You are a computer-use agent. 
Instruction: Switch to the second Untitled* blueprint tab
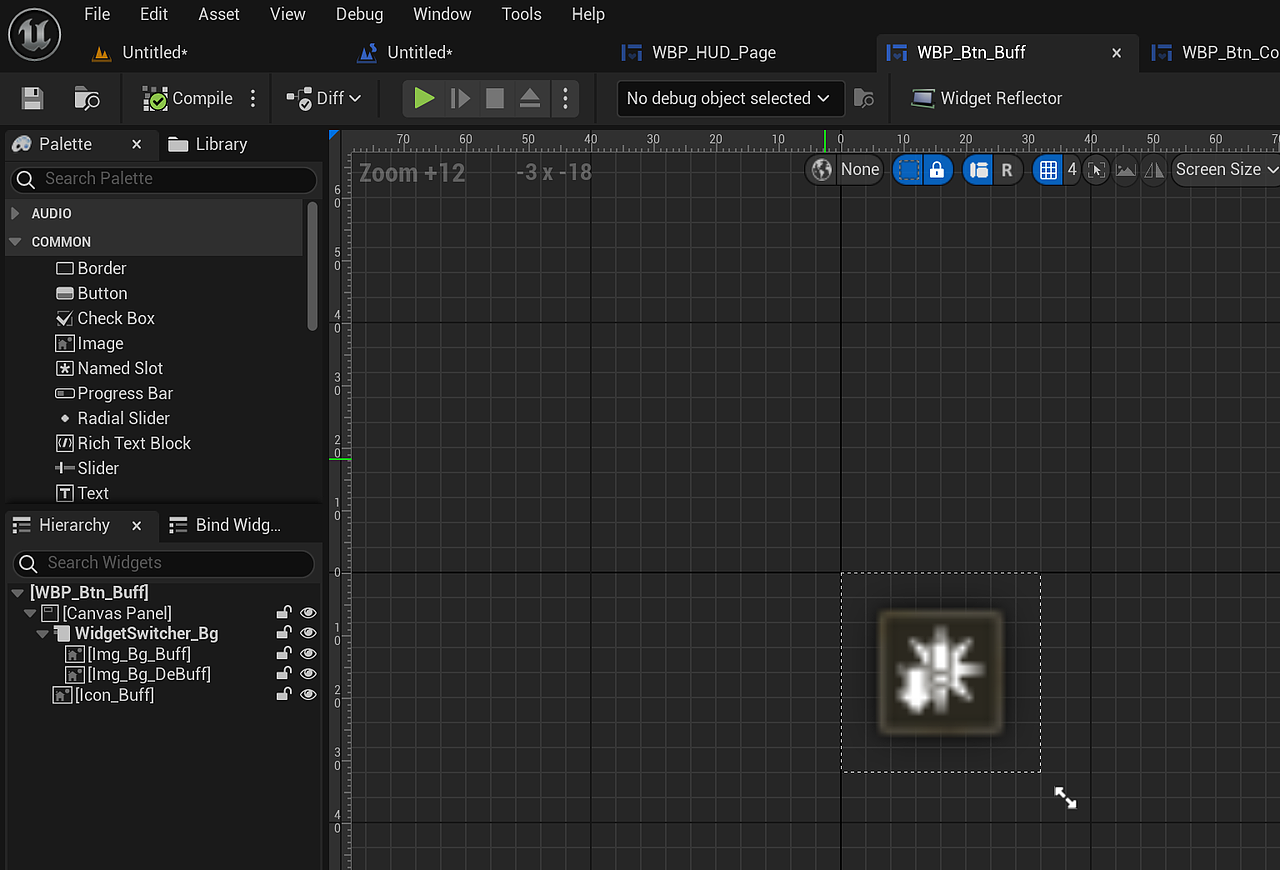click(x=420, y=52)
